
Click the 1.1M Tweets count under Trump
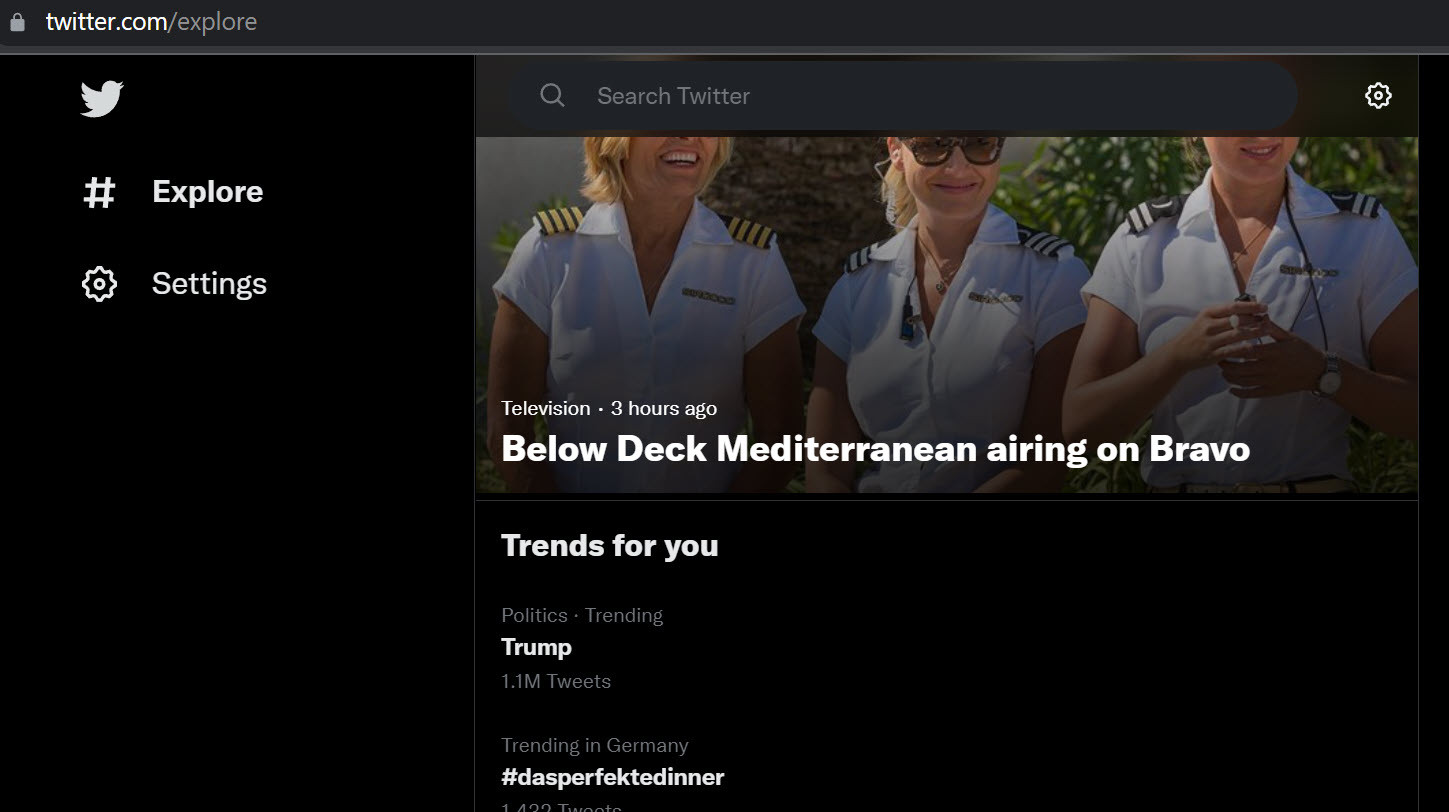click(555, 681)
